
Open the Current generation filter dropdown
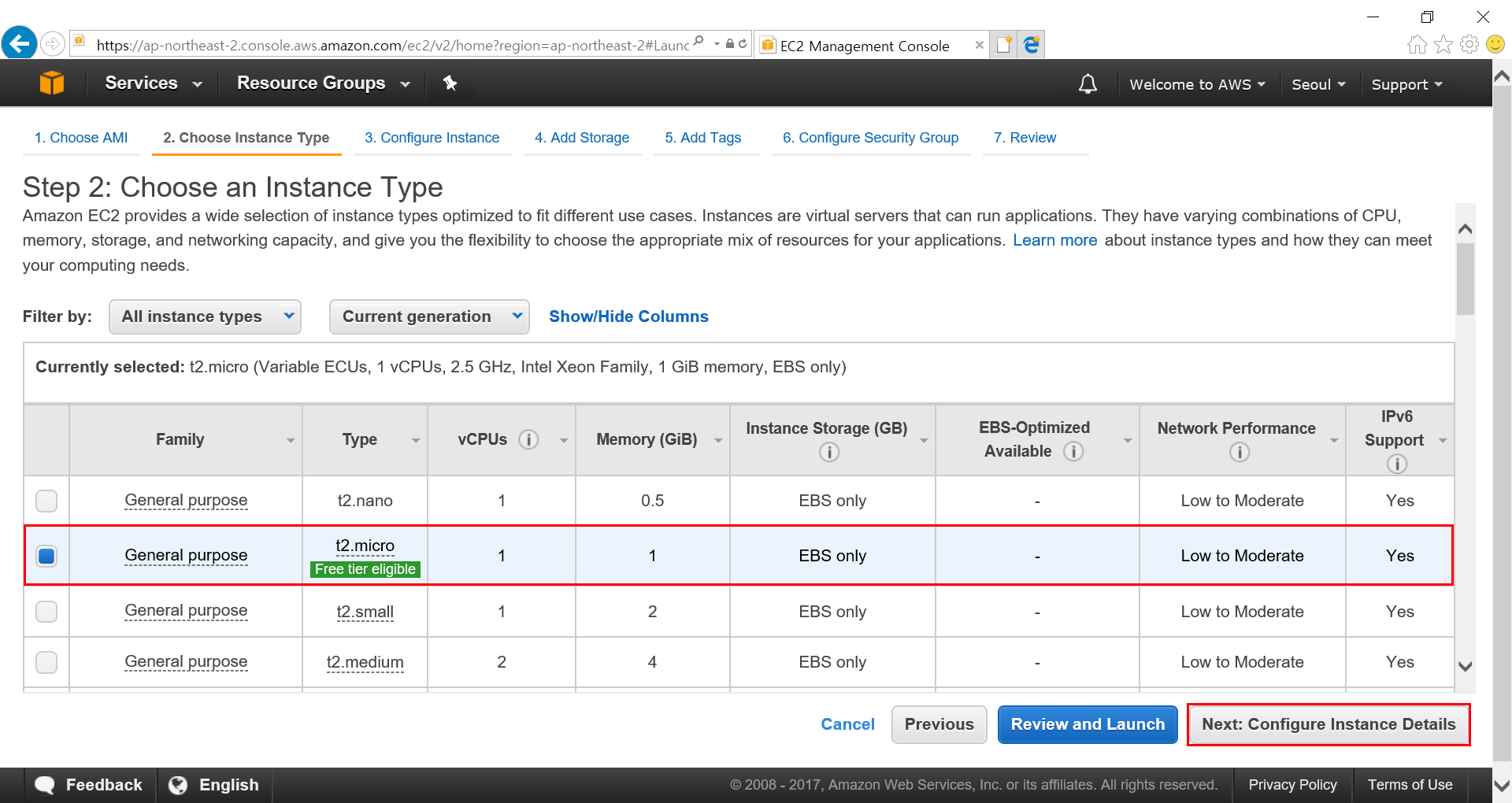click(429, 316)
